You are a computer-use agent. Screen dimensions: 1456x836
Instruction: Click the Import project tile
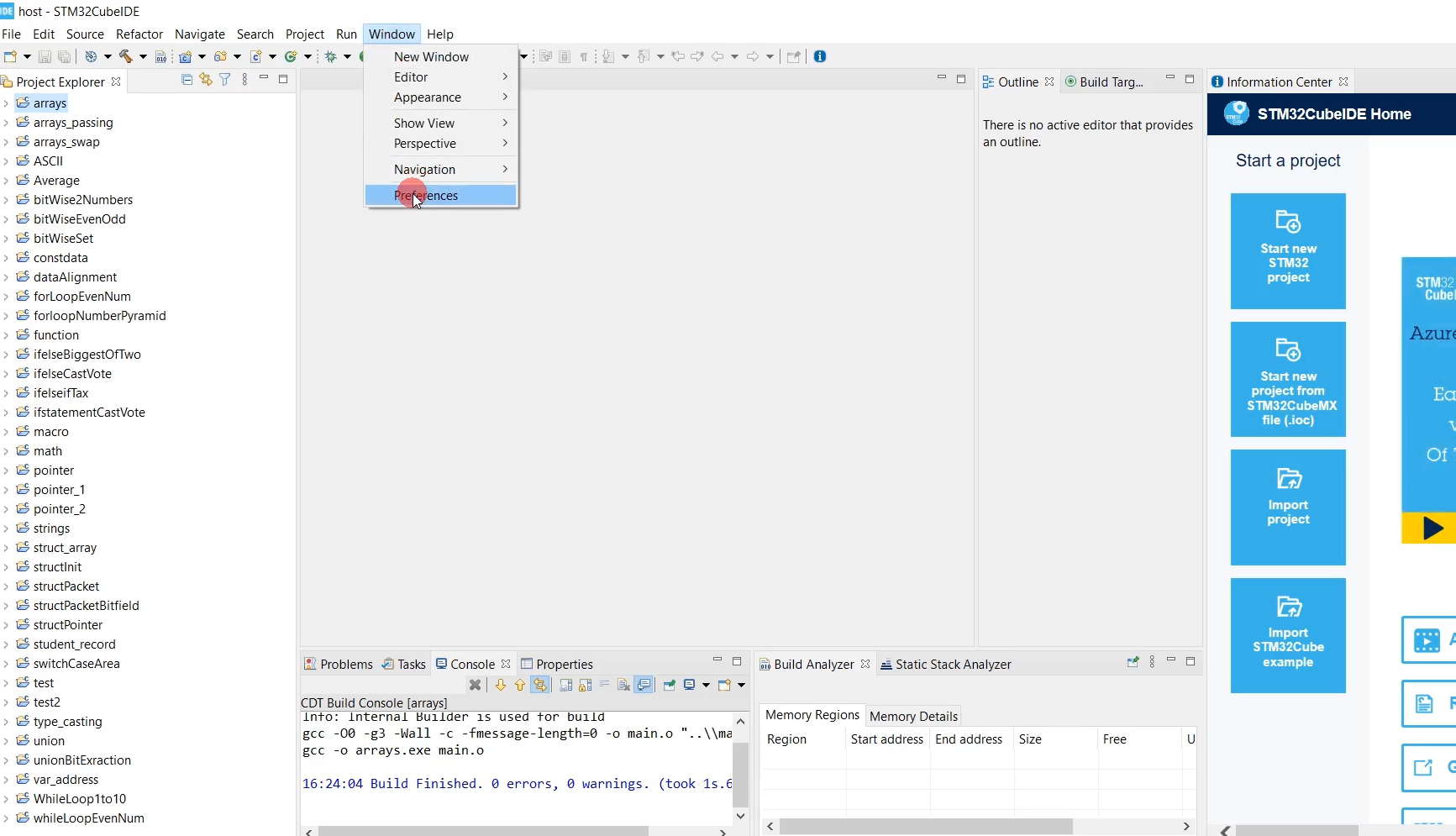(x=1288, y=507)
